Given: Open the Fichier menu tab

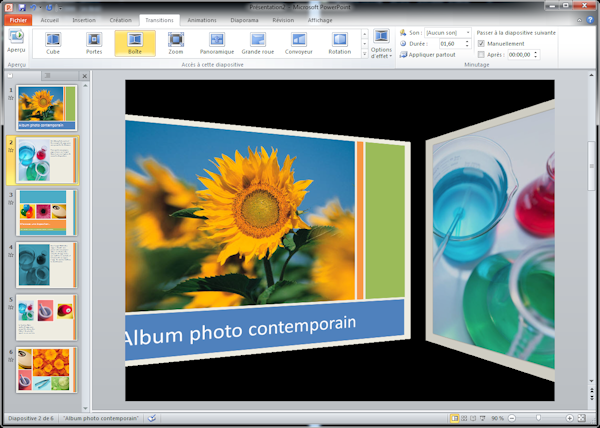Looking at the screenshot, I should [18, 19].
